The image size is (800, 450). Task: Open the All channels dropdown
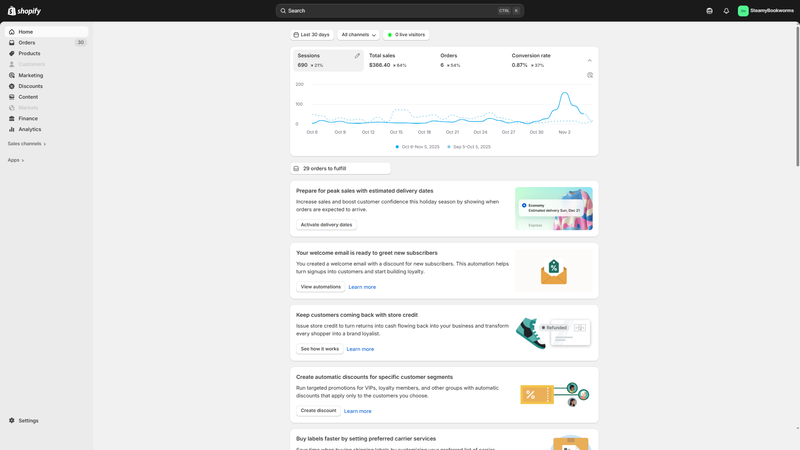click(x=358, y=35)
